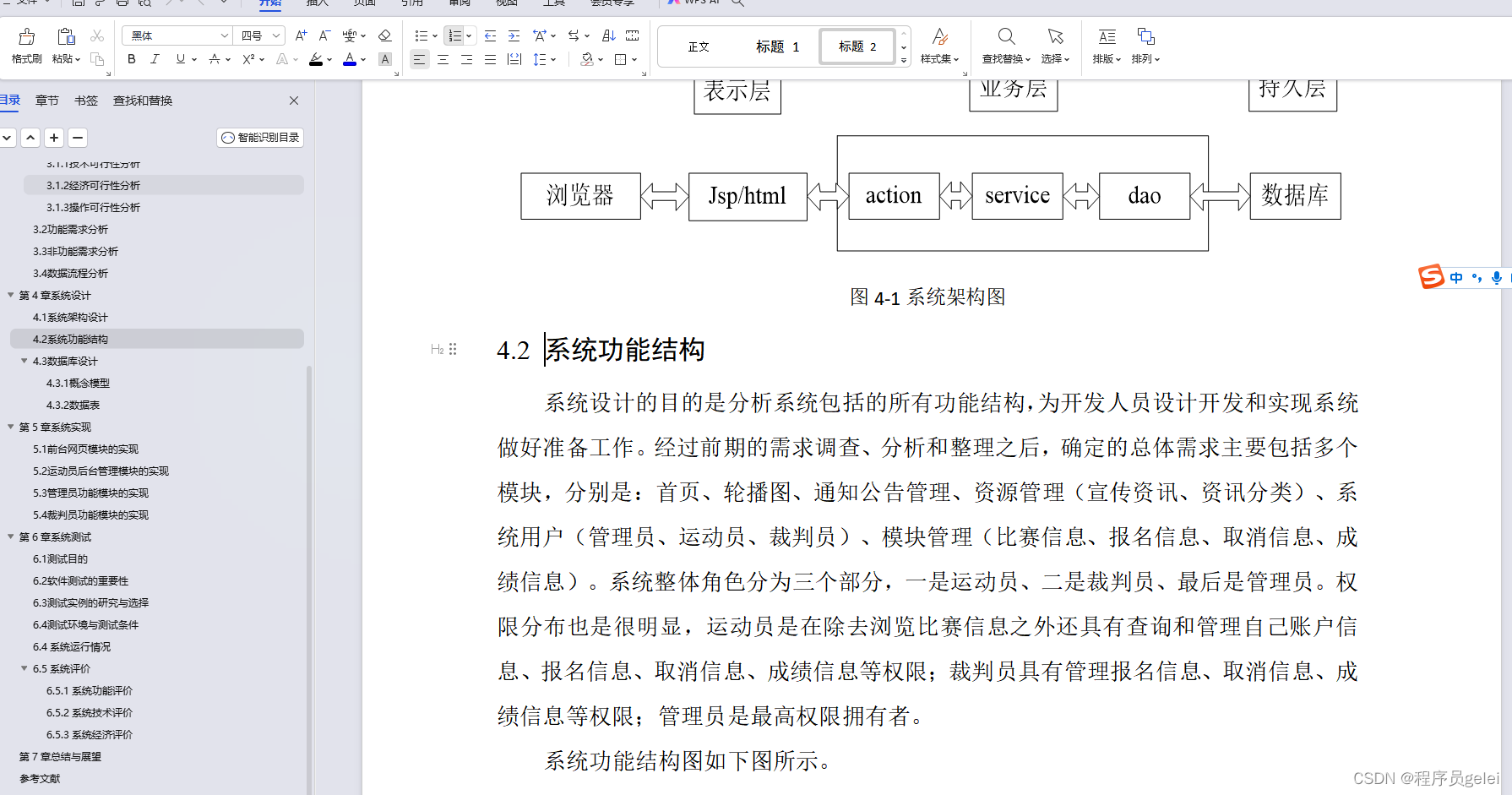The image size is (1512, 795).
Task: Click the Sogou input method S icon
Action: tap(1431, 276)
